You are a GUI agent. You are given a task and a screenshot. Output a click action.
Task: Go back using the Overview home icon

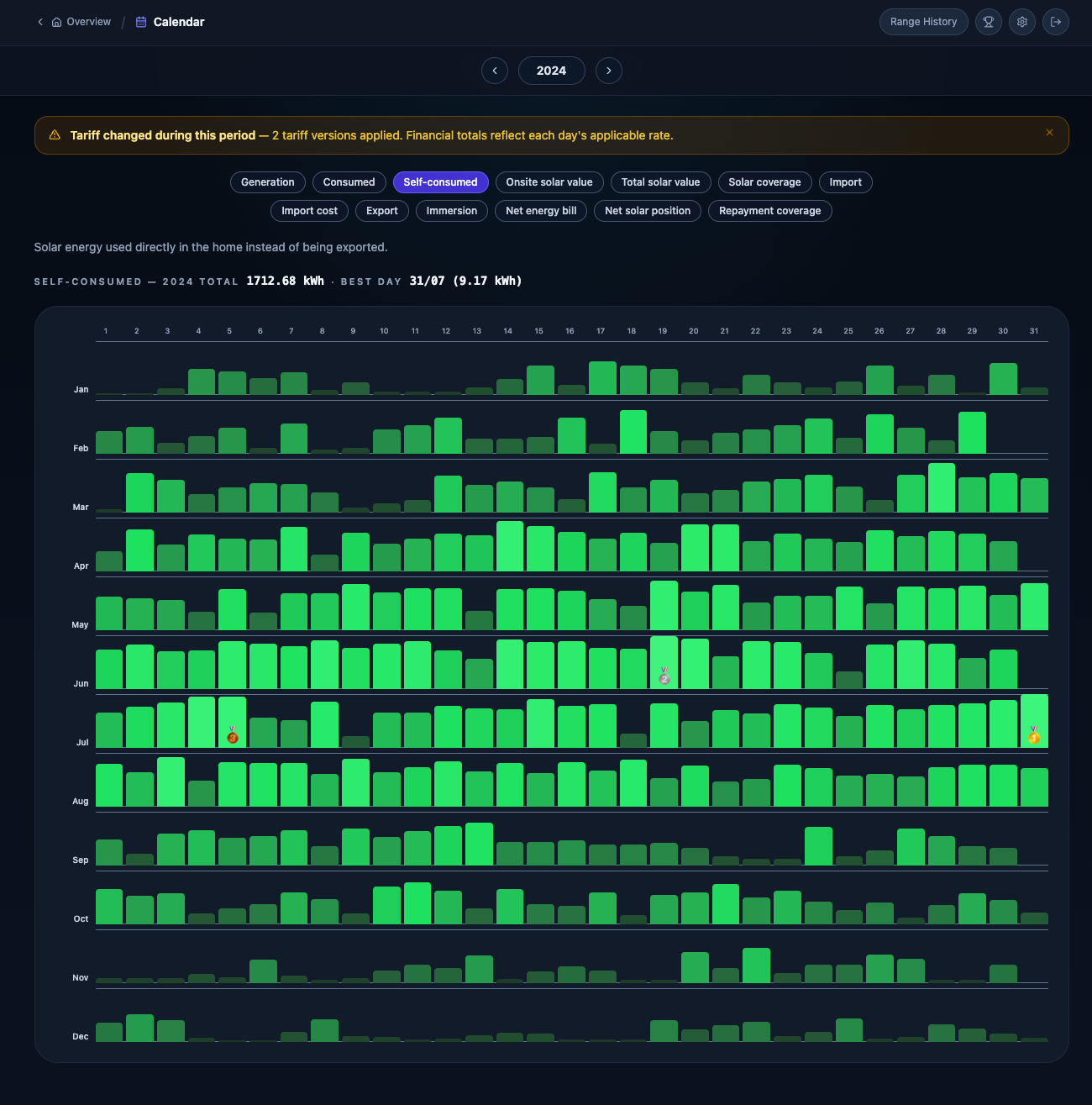pyautogui.click(x=56, y=22)
